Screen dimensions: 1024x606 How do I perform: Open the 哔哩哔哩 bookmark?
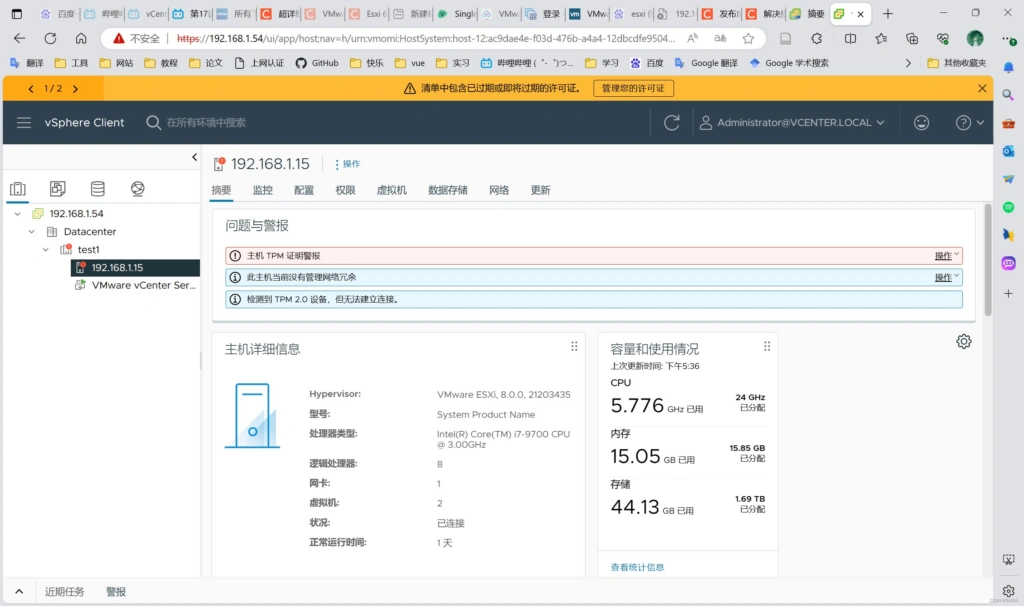[527, 63]
